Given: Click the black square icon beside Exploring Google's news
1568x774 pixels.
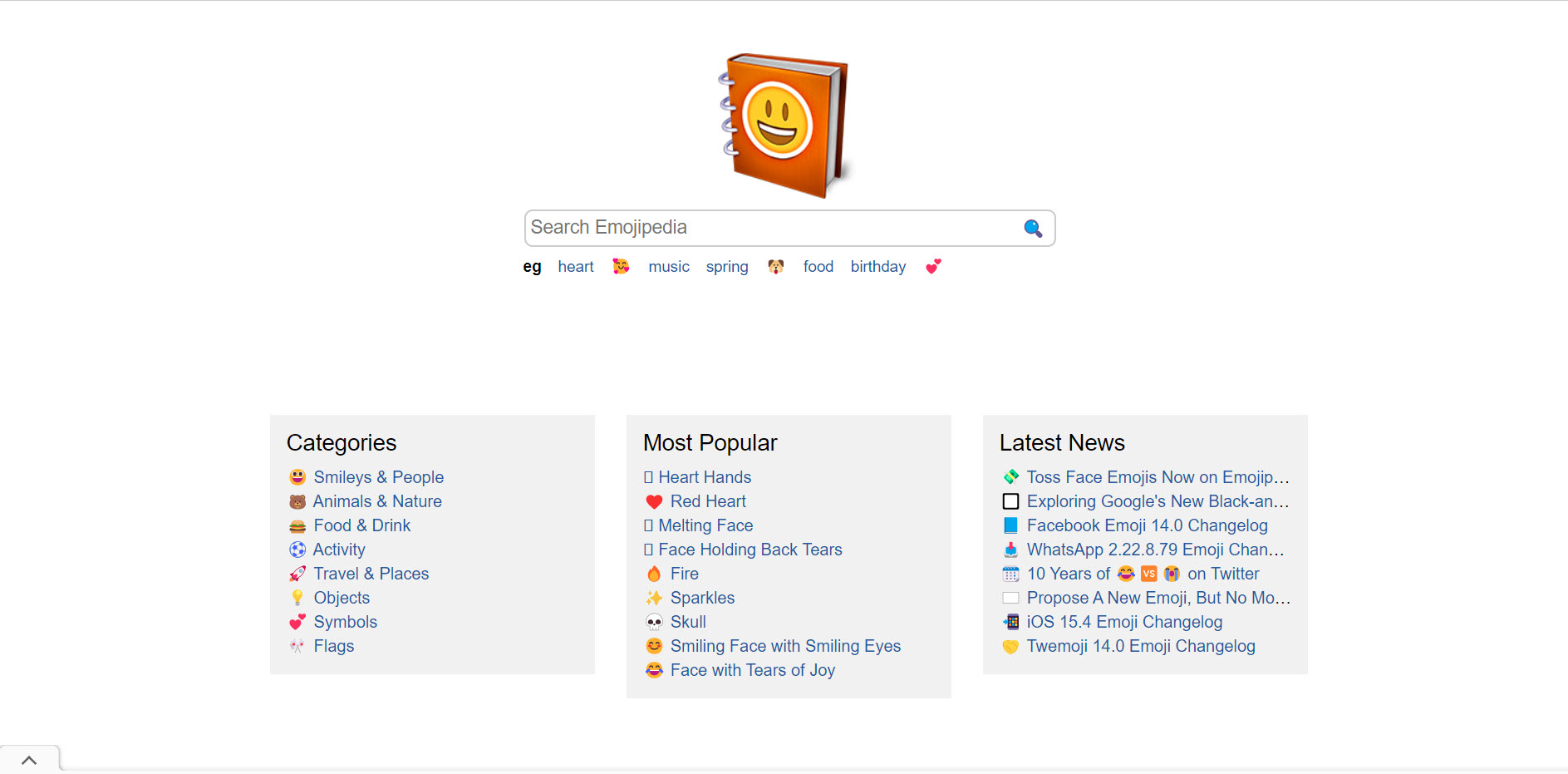Looking at the screenshot, I should coord(1010,501).
